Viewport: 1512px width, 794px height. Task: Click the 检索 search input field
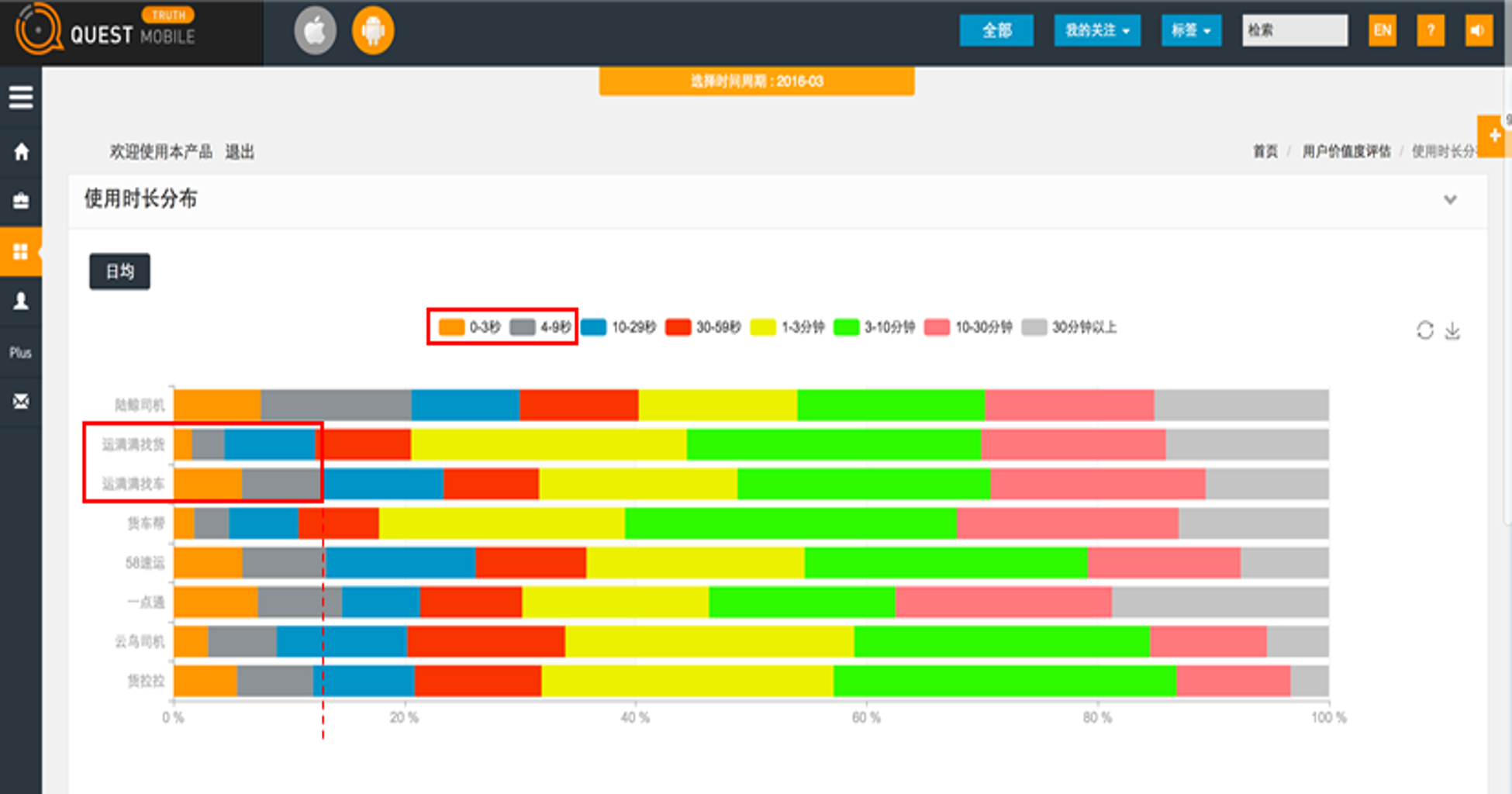1294,31
